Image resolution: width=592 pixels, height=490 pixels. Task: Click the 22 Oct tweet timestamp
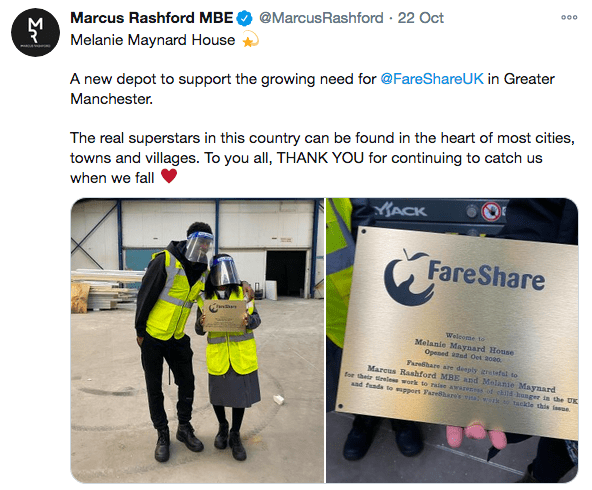421,18
